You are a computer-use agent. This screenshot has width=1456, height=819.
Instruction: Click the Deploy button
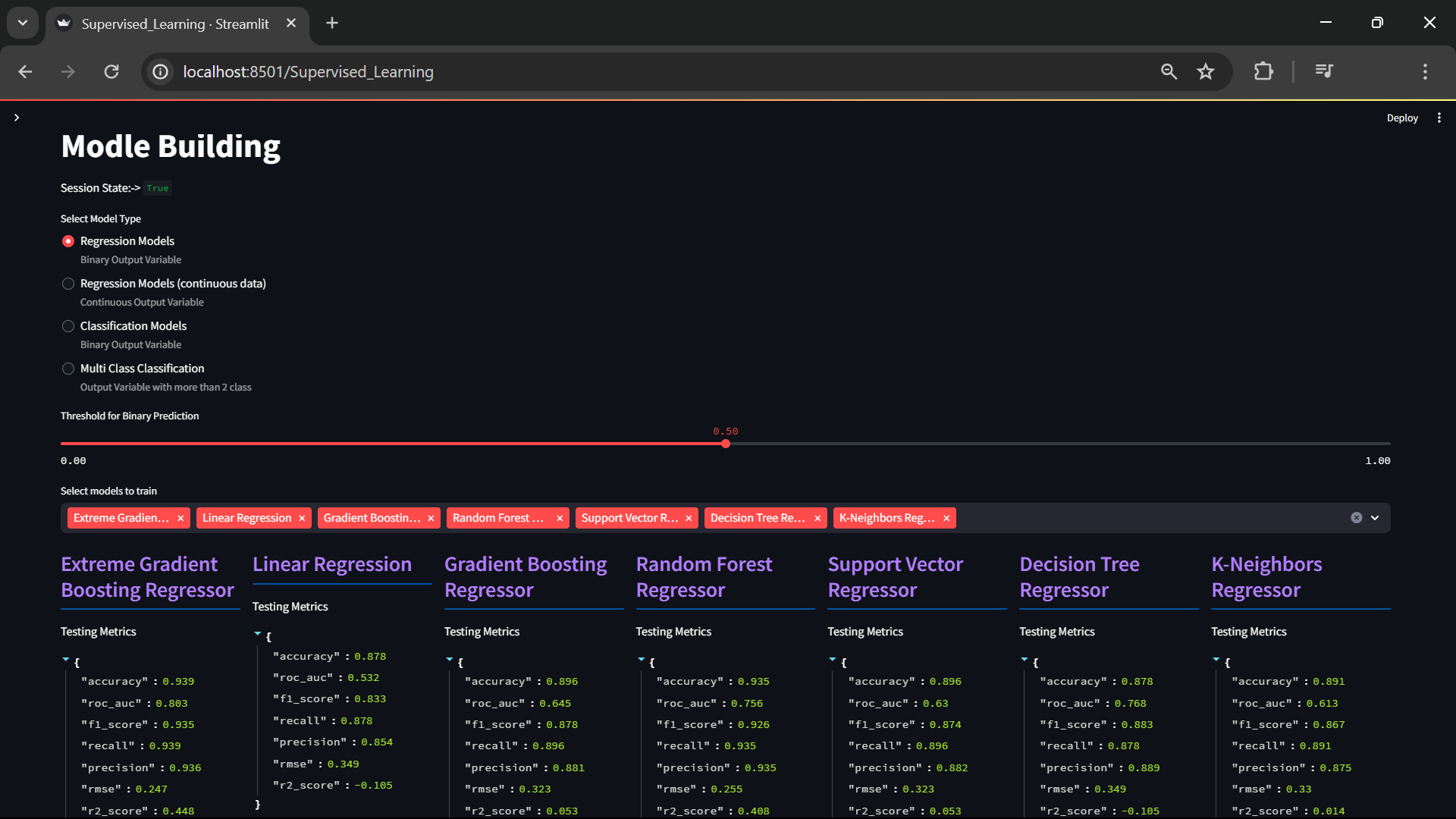[1402, 118]
